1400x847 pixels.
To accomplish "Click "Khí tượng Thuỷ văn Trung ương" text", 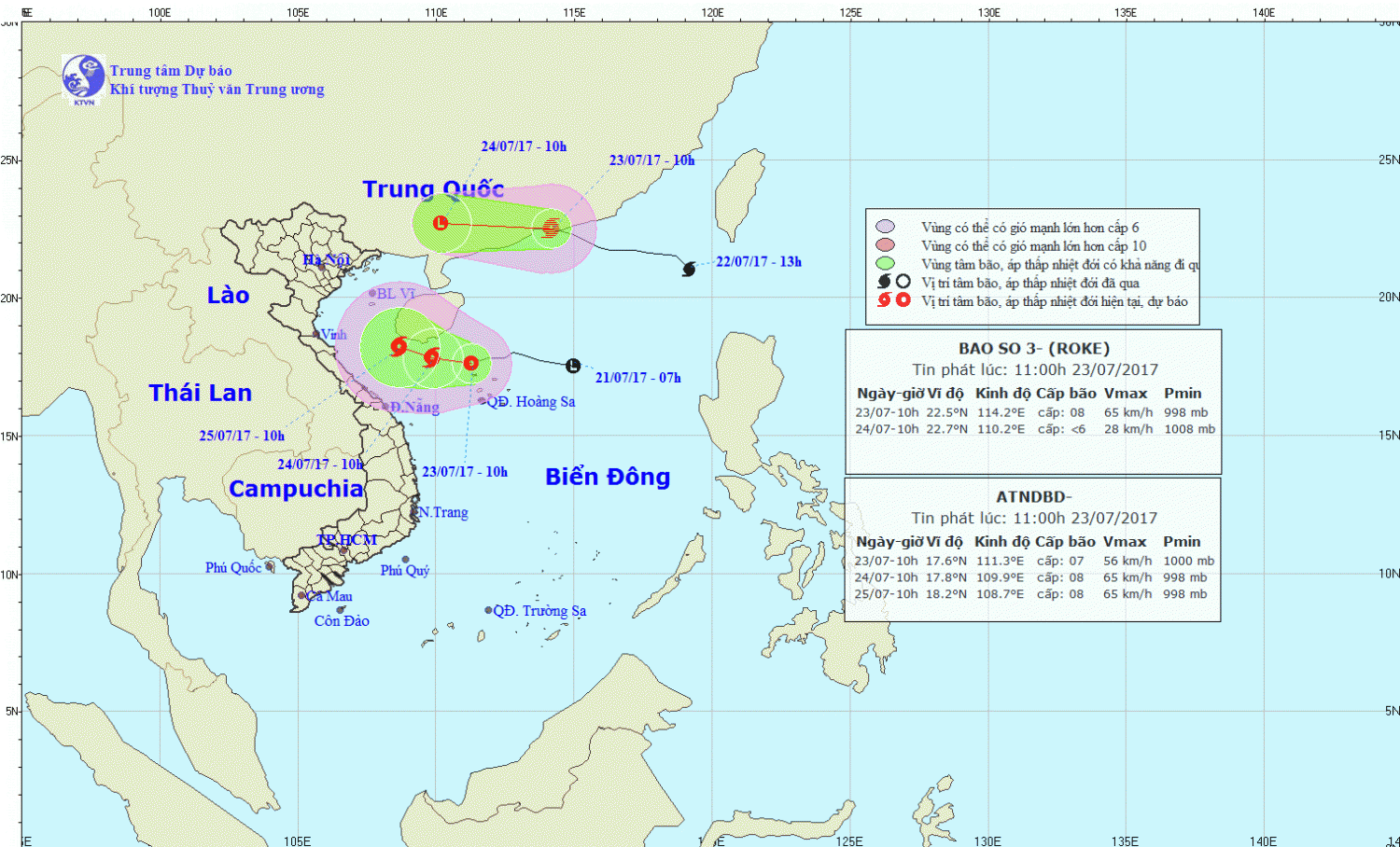I will [217, 90].
